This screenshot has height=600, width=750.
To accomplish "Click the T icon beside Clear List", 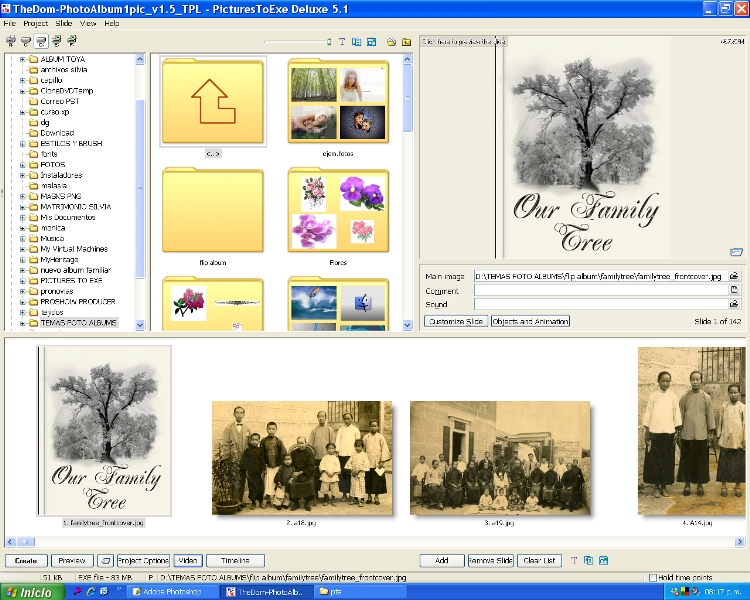I will tap(574, 560).
